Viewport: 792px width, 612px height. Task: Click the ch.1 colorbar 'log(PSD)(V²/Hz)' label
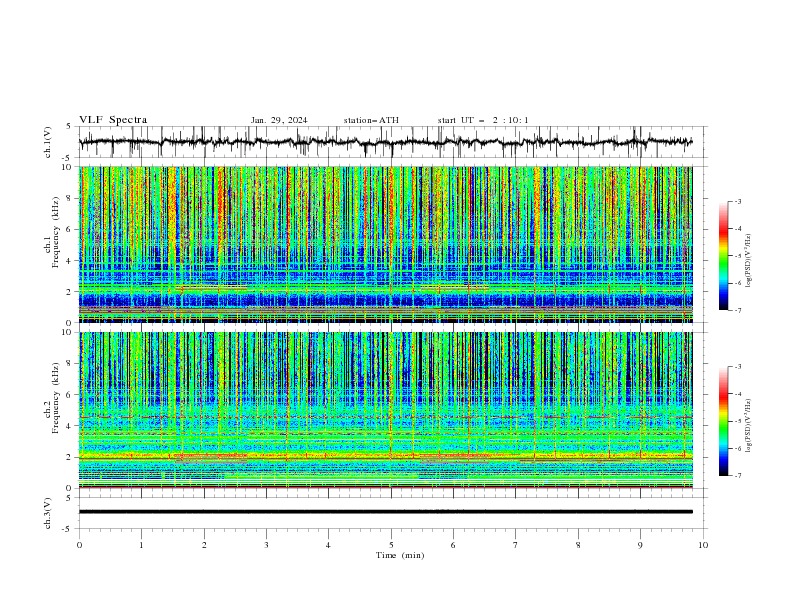(748, 261)
